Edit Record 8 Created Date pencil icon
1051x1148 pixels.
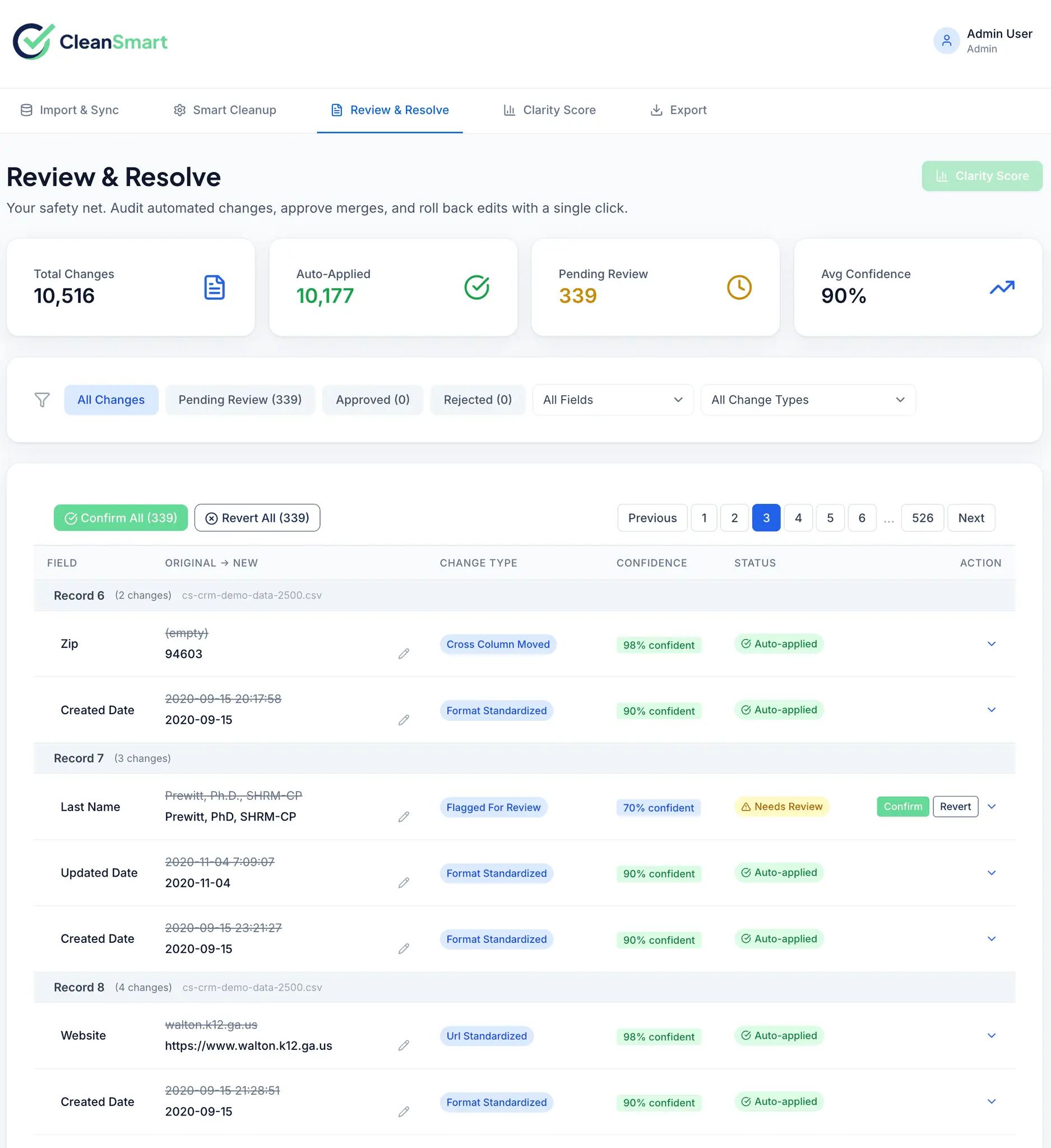(x=404, y=1112)
